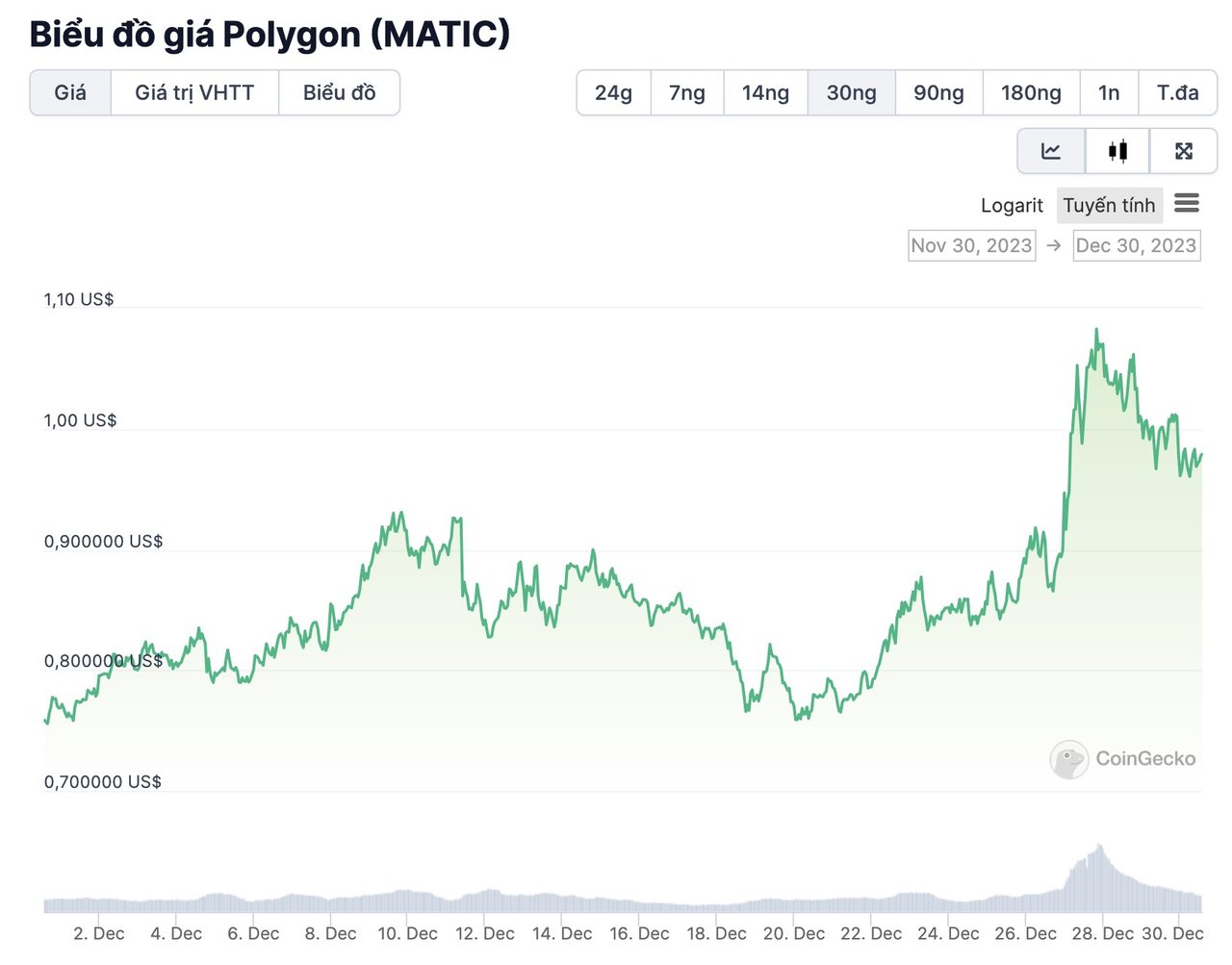Select the Giá trị VHTT tab

coord(194,92)
